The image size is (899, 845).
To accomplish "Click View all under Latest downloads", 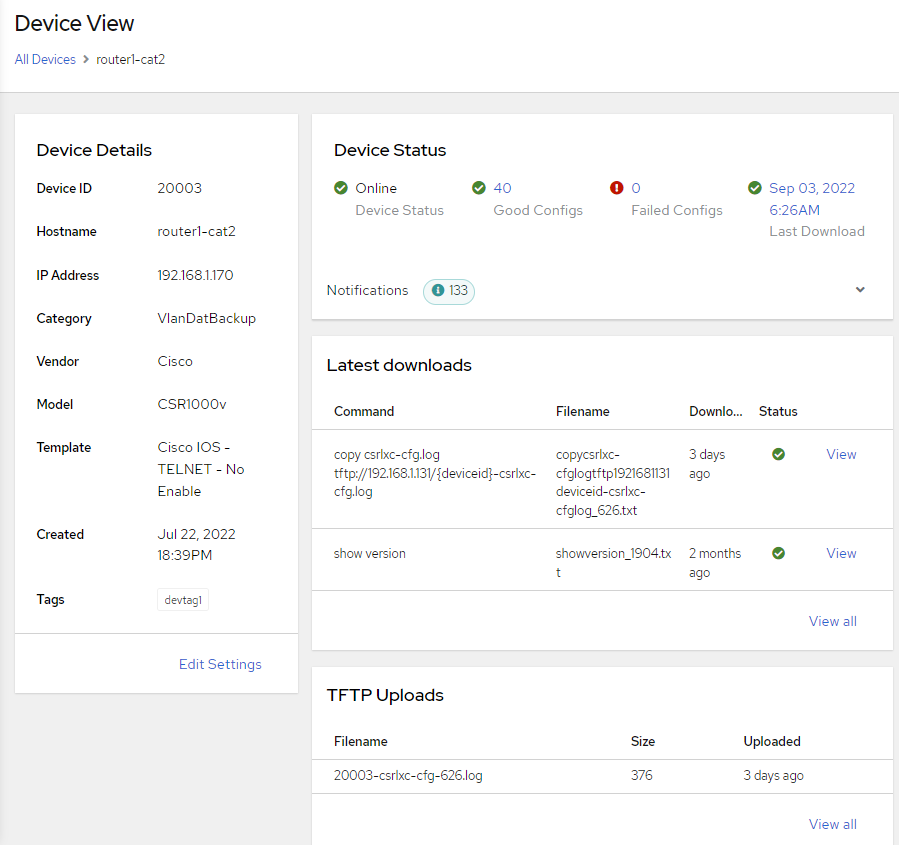I will point(832,621).
